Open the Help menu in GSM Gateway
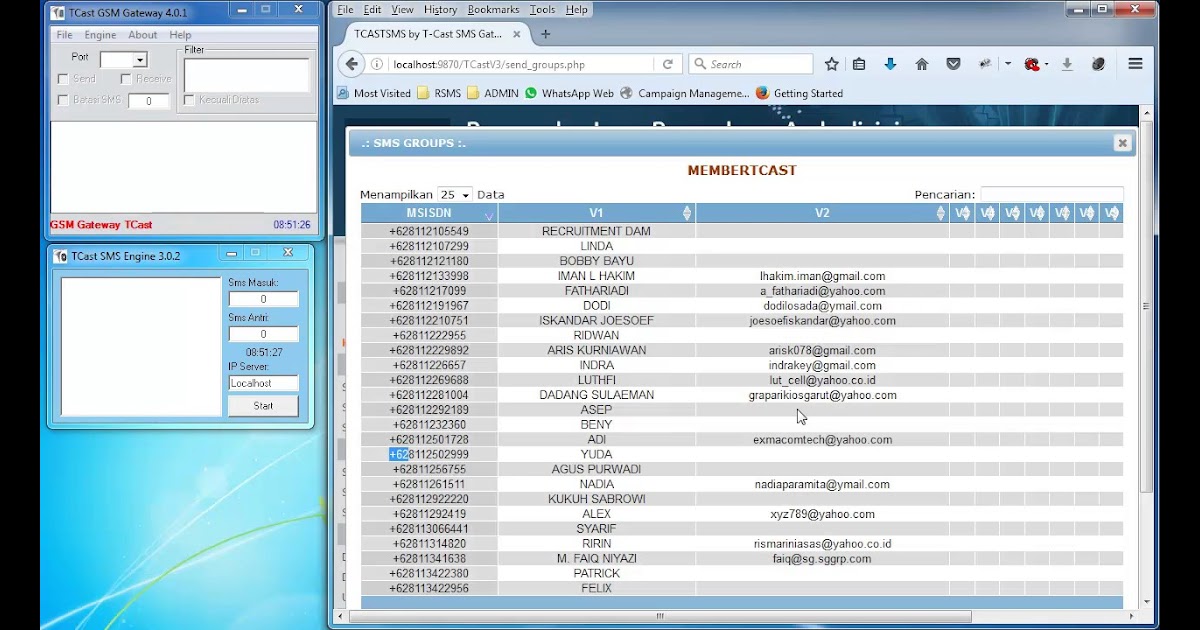 [x=180, y=35]
